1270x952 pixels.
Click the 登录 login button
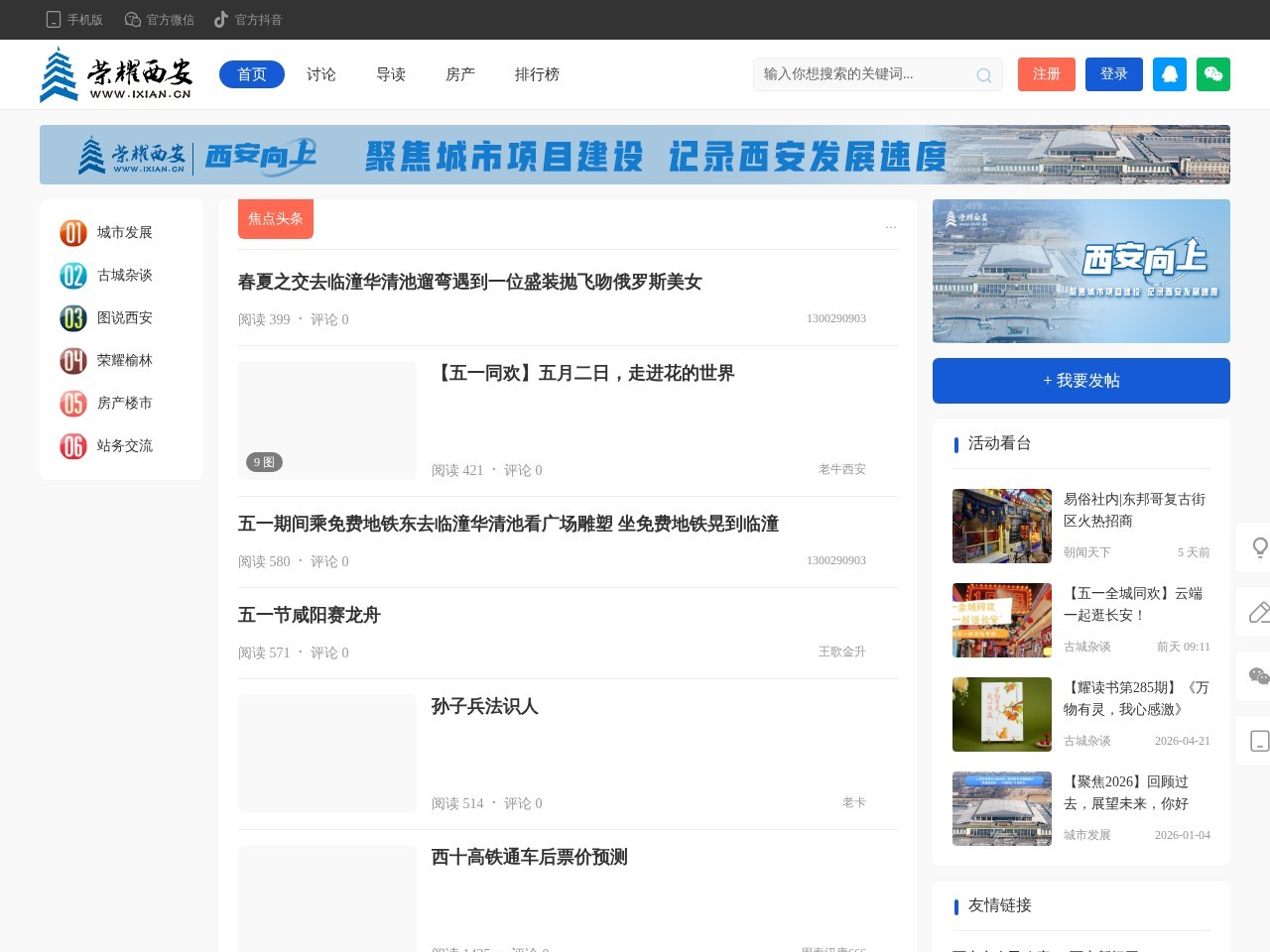pyautogui.click(x=1114, y=74)
